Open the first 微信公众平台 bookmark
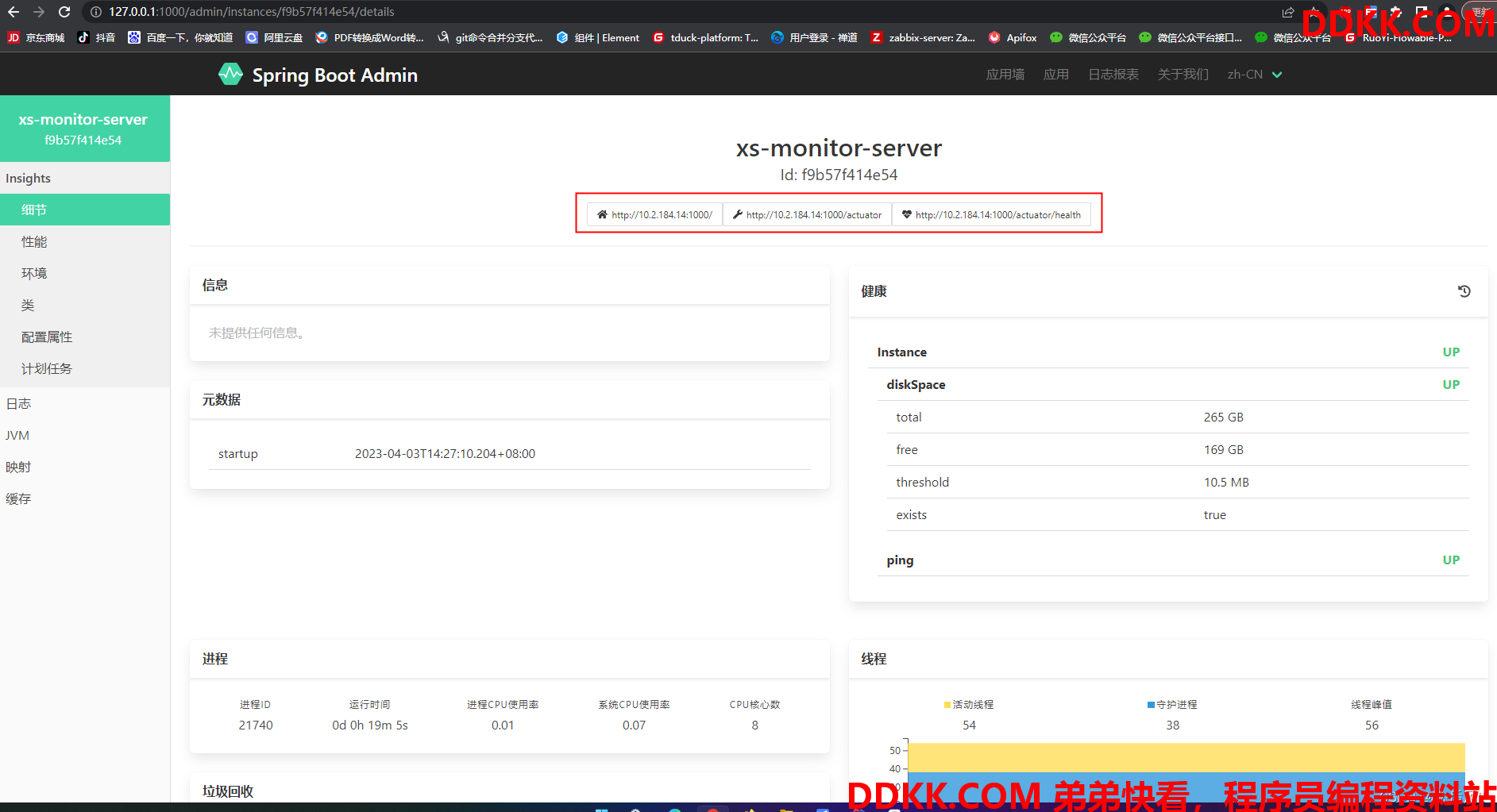 1088,37
